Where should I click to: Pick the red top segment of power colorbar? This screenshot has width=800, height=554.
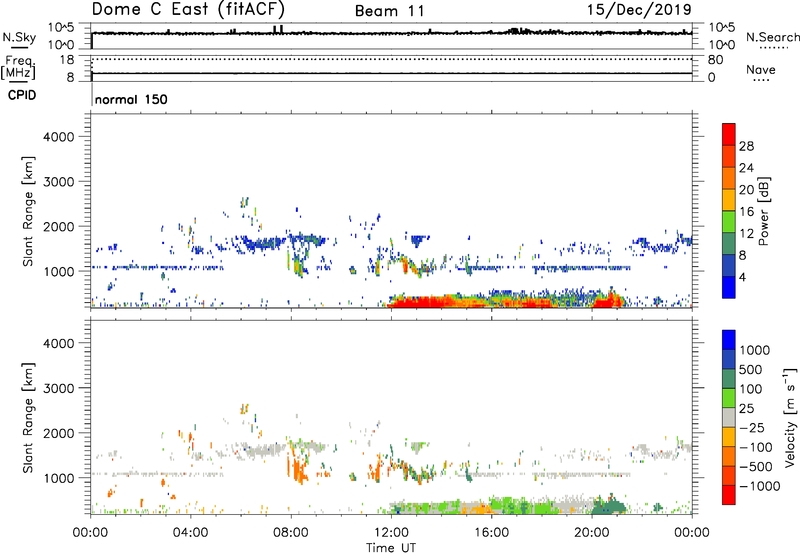[x=729, y=134]
